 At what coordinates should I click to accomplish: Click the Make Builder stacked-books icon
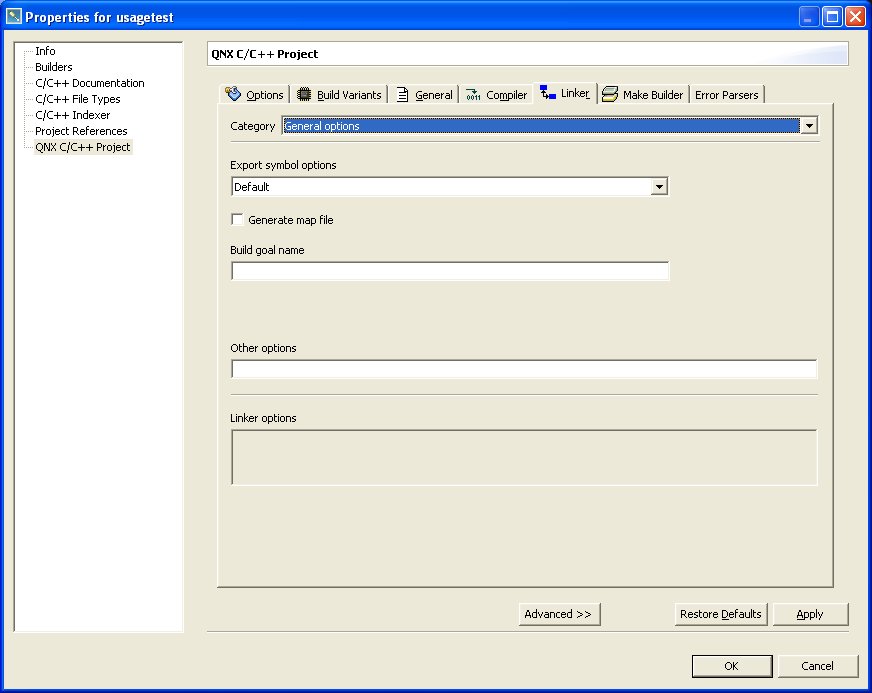click(611, 94)
